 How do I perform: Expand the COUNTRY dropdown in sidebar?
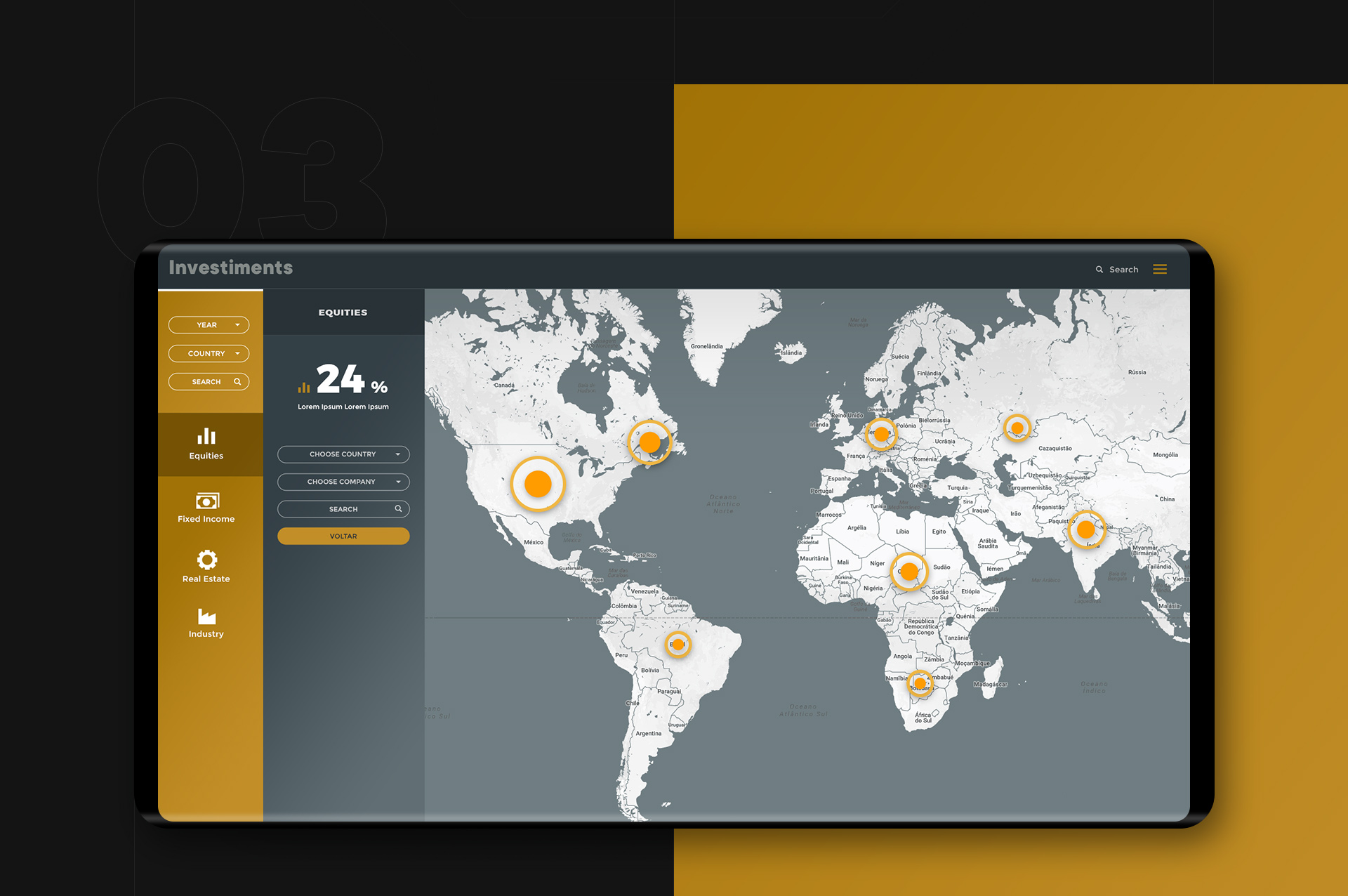[x=209, y=353]
